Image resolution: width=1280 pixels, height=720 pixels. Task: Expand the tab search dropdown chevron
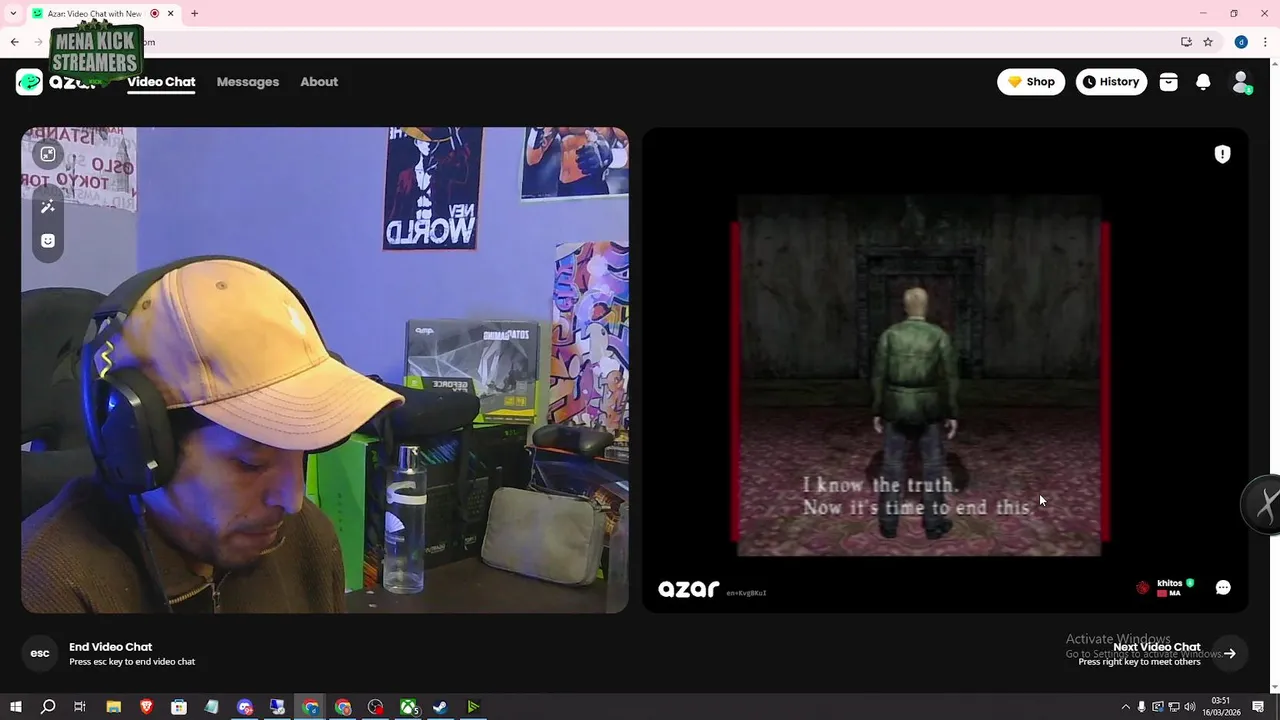pos(13,14)
